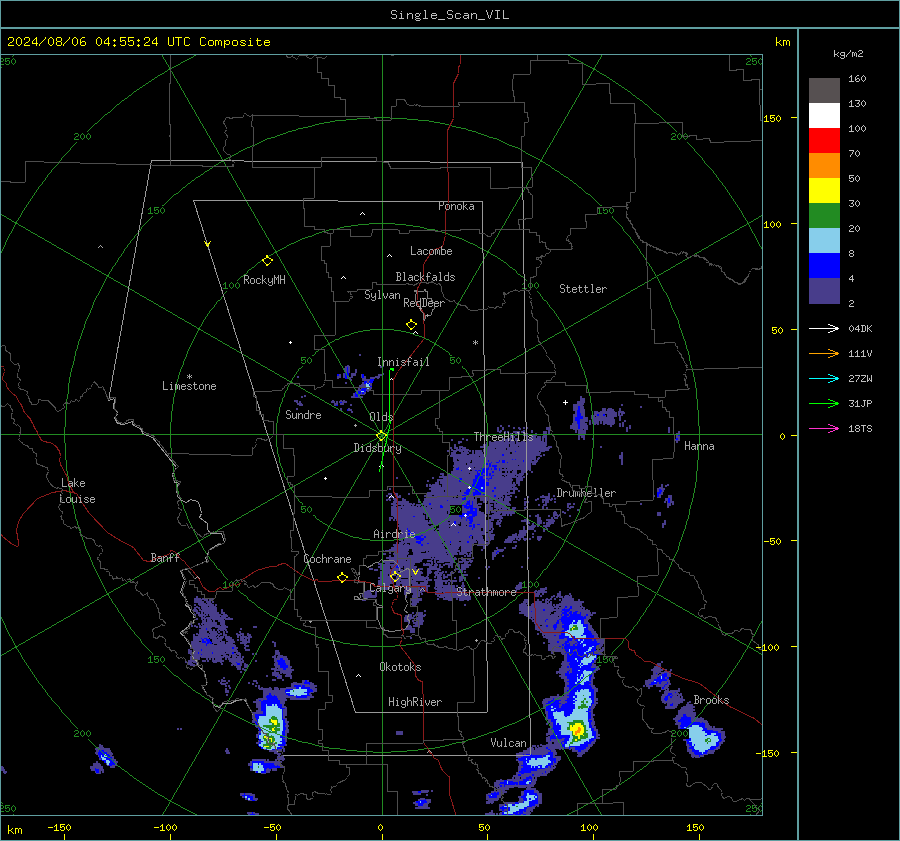900x841 pixels.
Task: Click the Hanna town label
Action: point(699,446)
